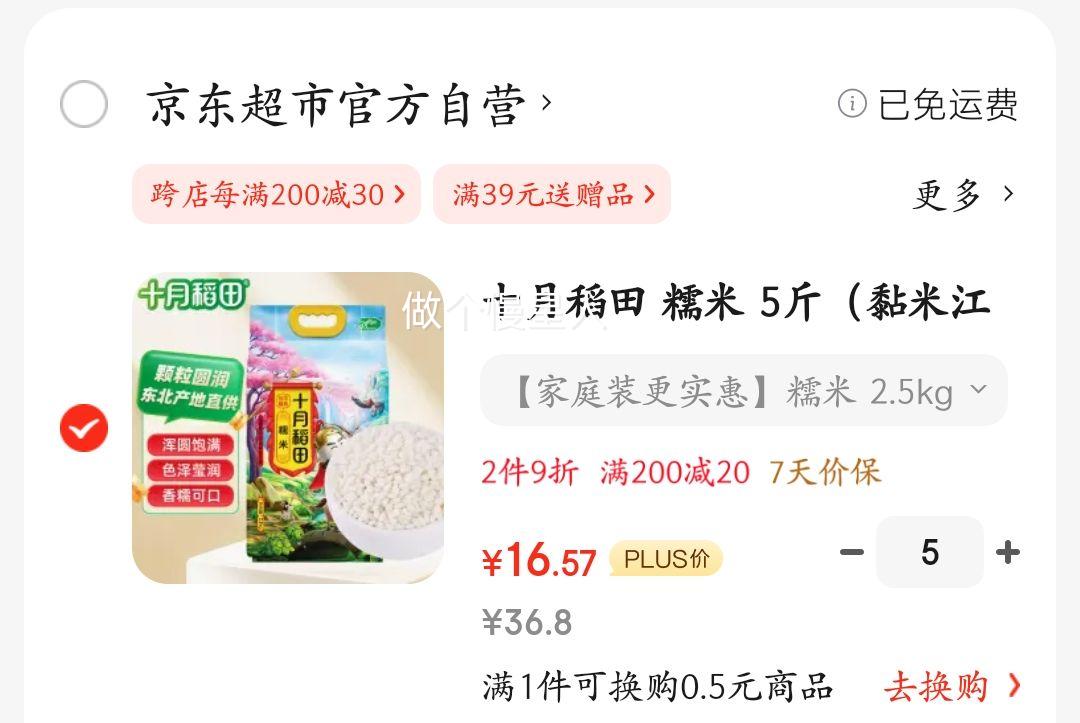The height and width of the screenshot is (723, 1080).
Task: Go to 去换购 add-on purchase
Action: pos(953,687)
